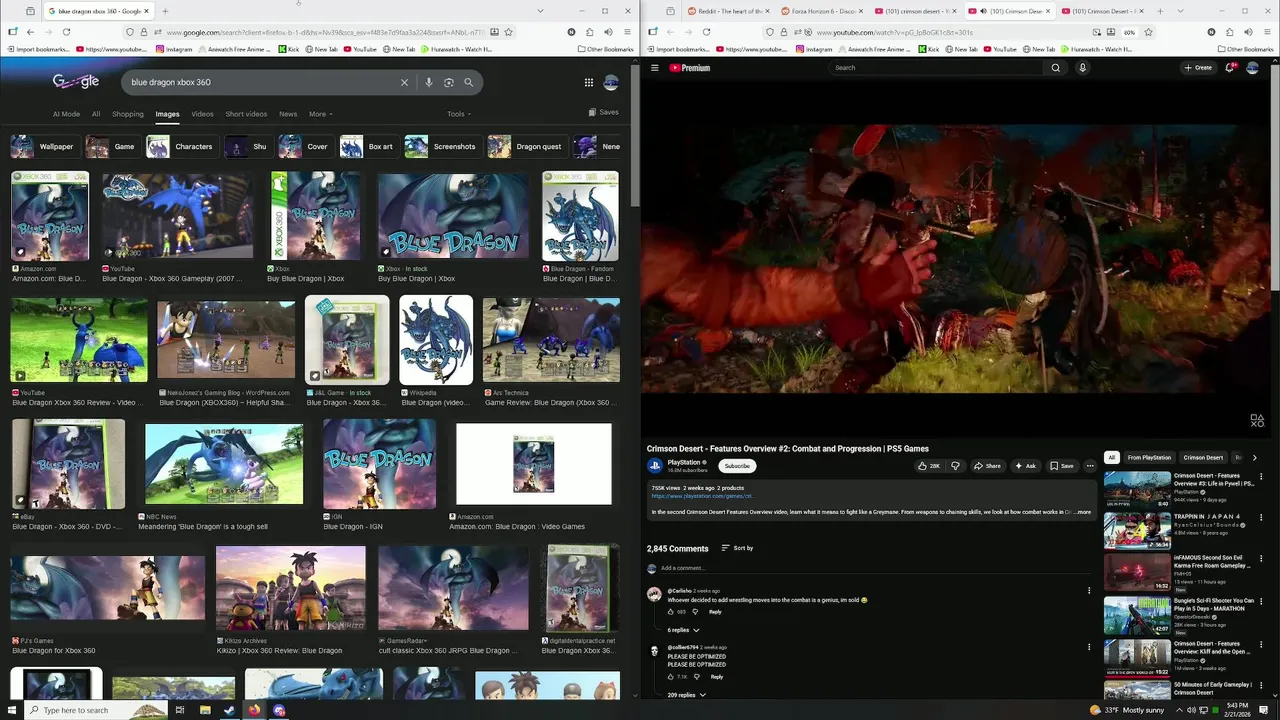Open Google Lens image search icon
The image size is (1280, 720).
[x=449, y=82]
